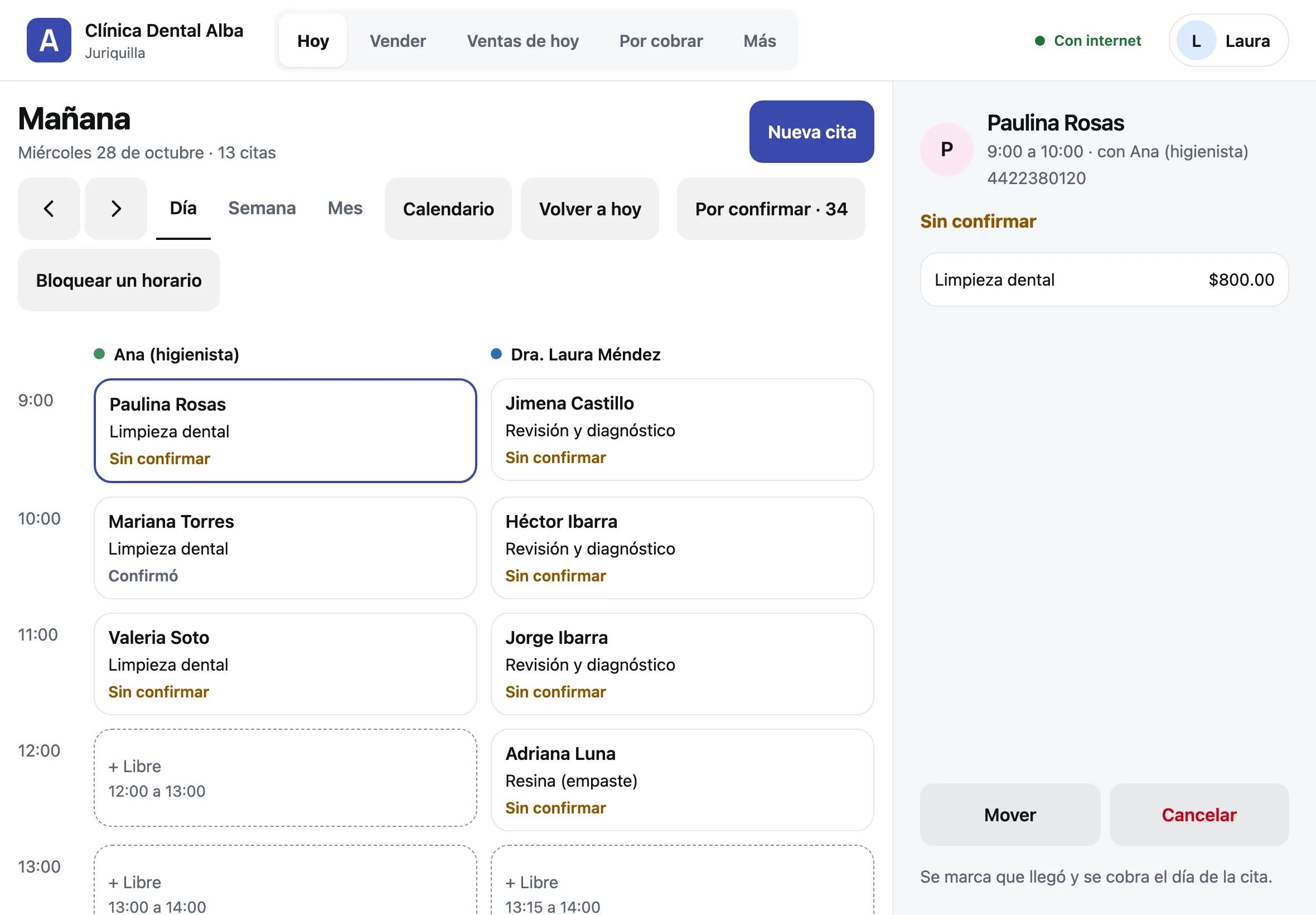Add appointment in Libre 12:00 a 13:00 slot
Screen dimensions: 1316x915
point(286,778)
